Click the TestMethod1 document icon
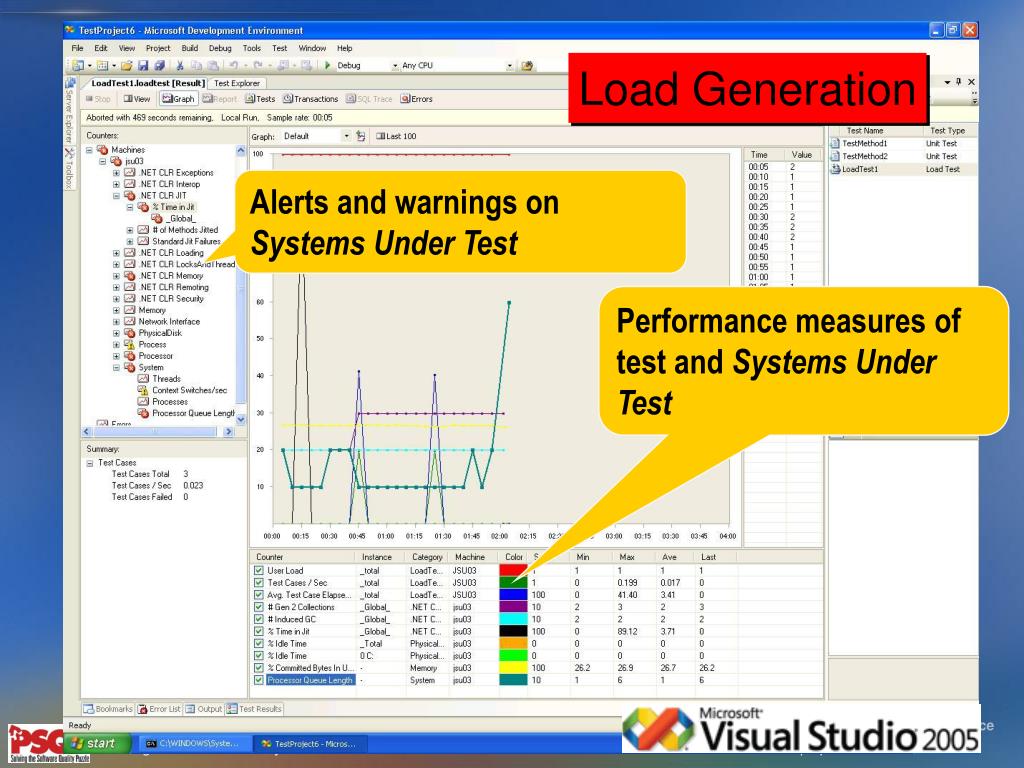The image size is (1024, 768). click(x=835, y=143)
